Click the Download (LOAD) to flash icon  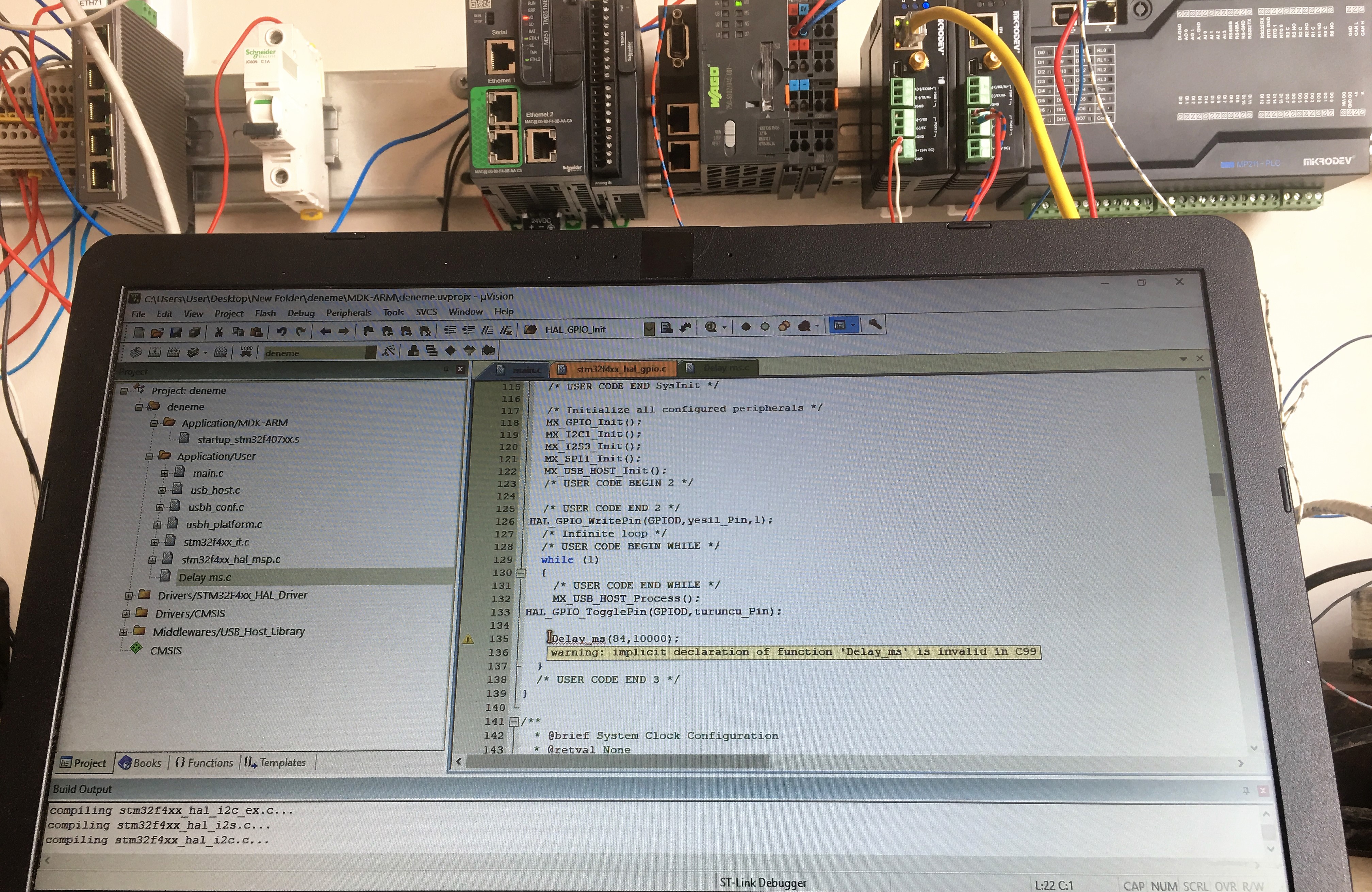[x=246, y=351]
